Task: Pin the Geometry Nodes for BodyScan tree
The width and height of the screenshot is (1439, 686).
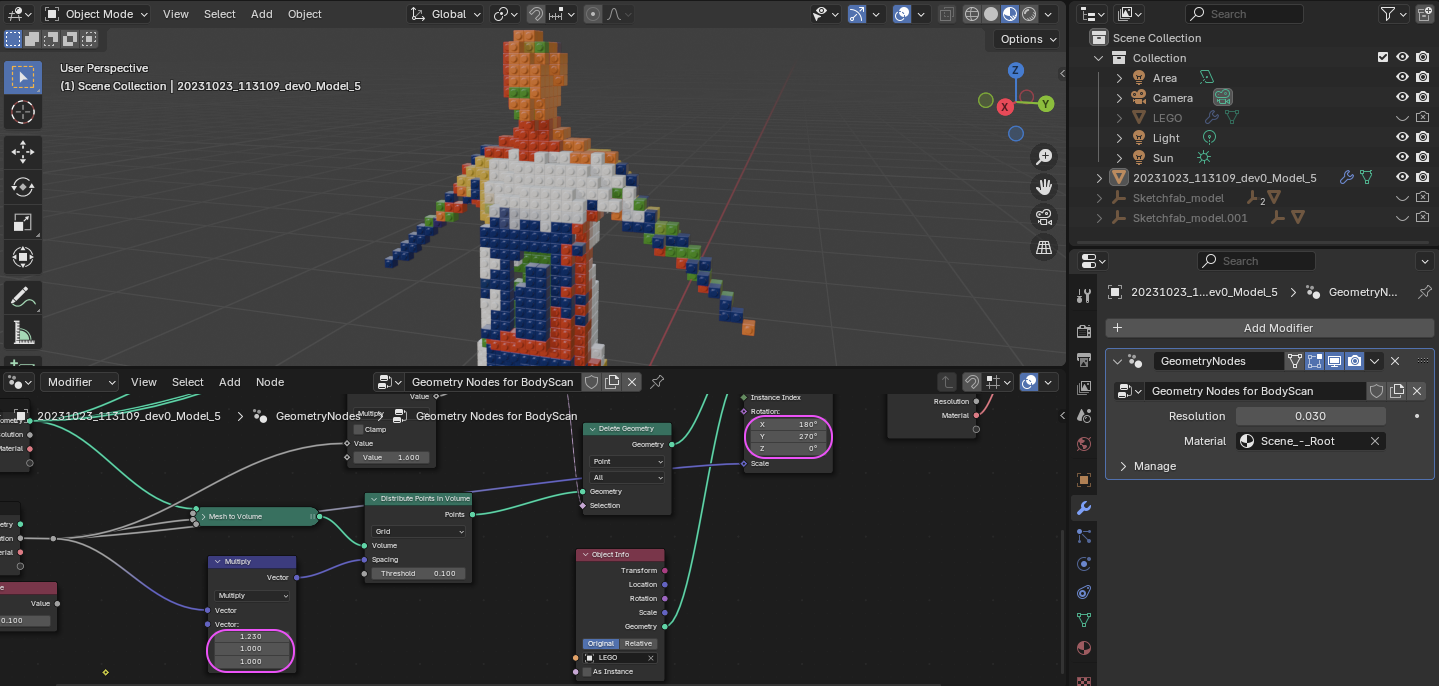Action: coord(657,382)
